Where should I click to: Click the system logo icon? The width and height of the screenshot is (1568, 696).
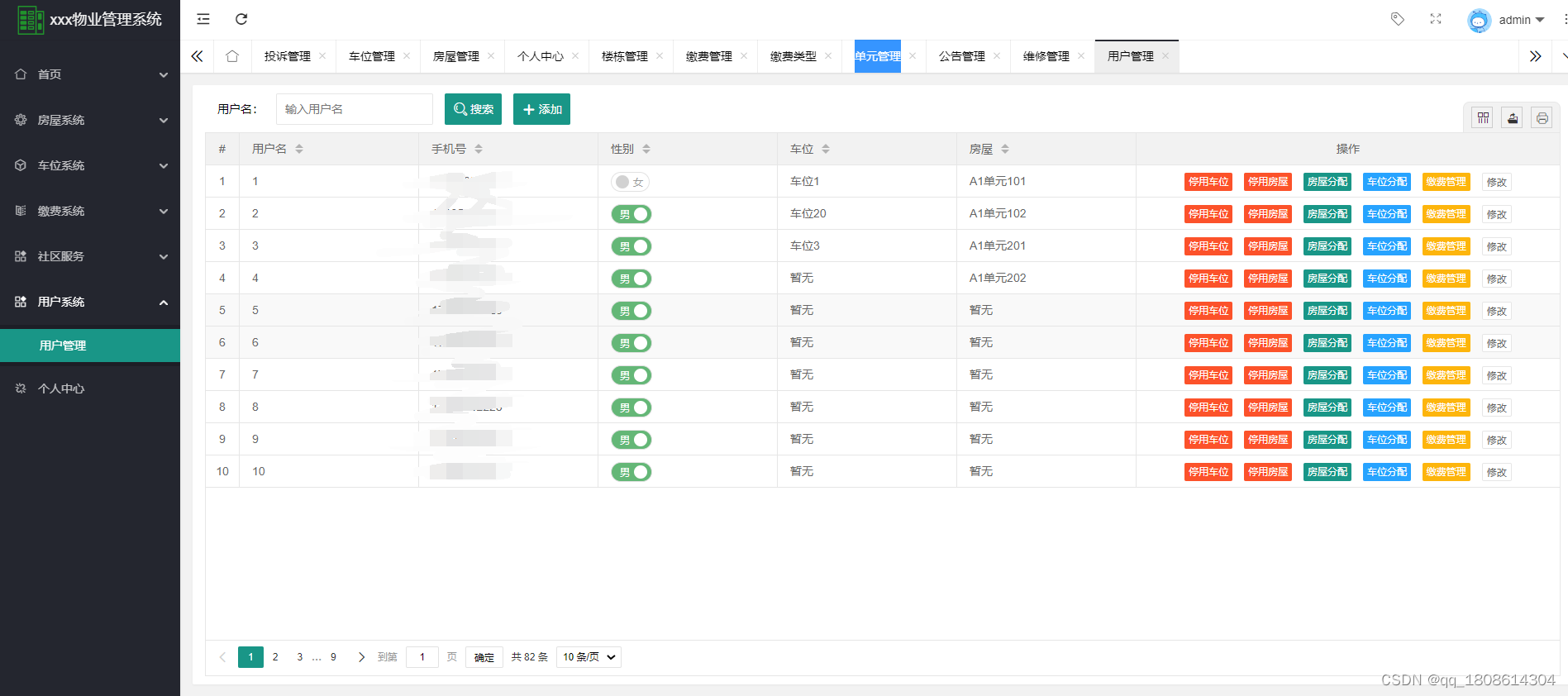click(31, 20)
